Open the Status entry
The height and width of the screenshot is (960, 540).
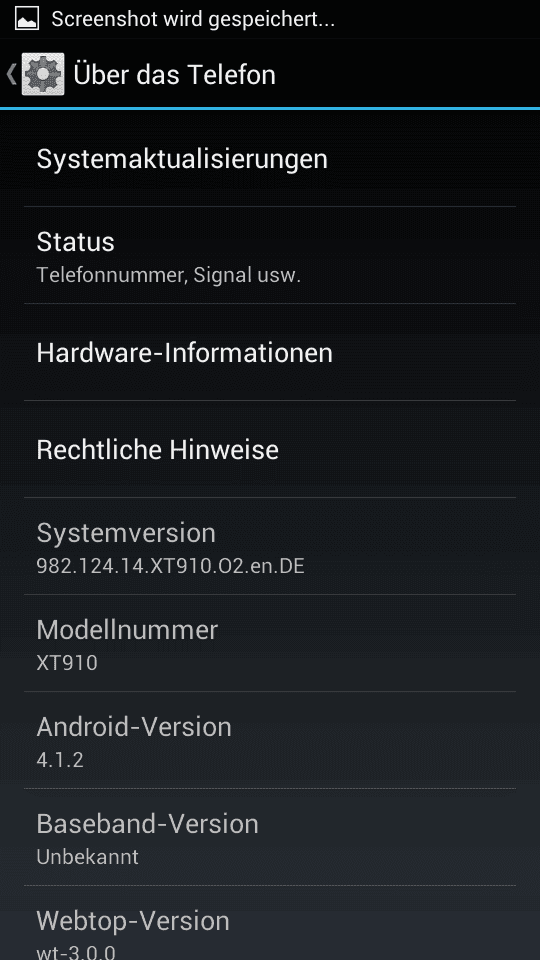point(270,255)
